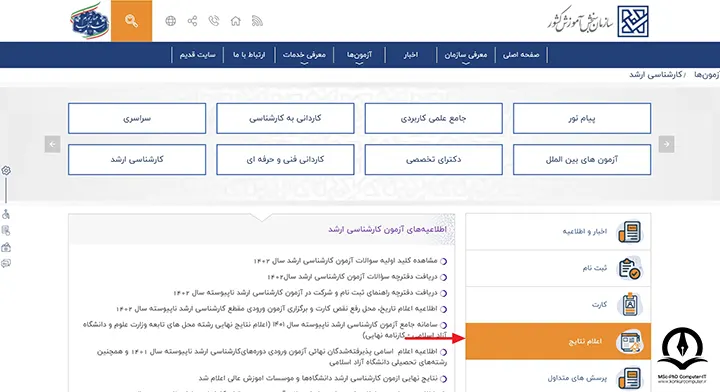Open the کارت sidebar tab
Viewport: 720px width, 392px height.
click(x=558, y=304)
